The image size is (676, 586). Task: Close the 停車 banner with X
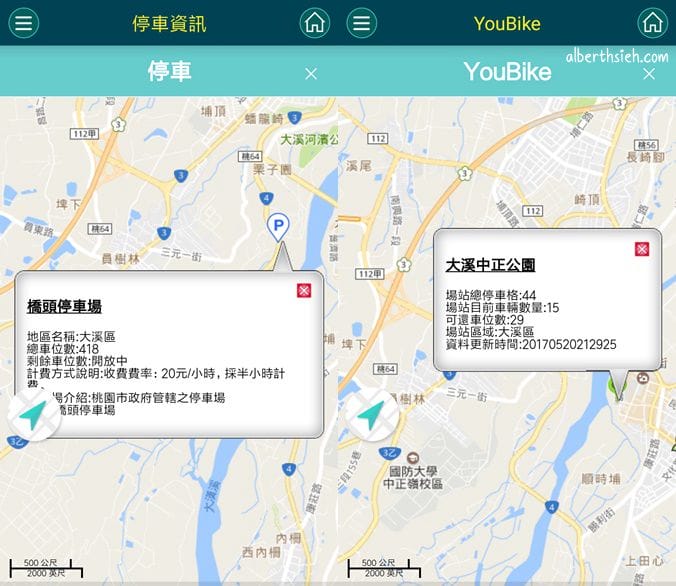point(311,74)
